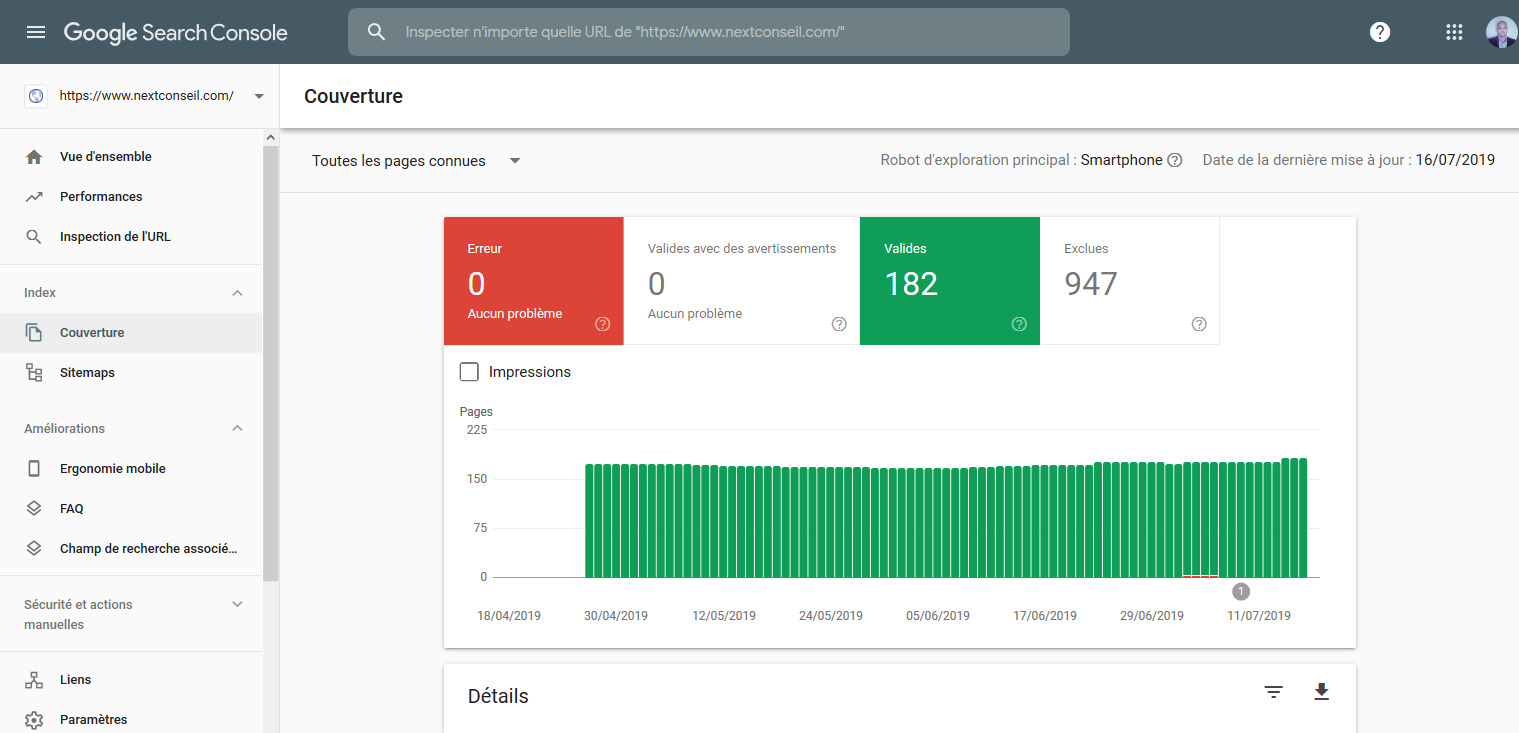Screen dimensions: 1519x733
Task: Click the chart annotation marker 1
Action: 1241,591
